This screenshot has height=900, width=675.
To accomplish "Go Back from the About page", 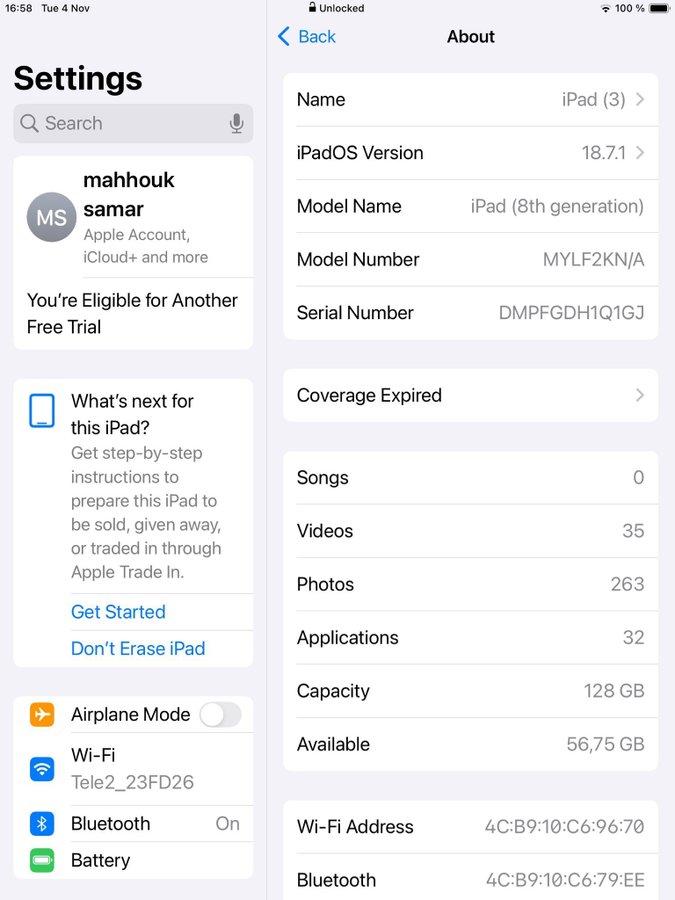I will coord(307,36).
